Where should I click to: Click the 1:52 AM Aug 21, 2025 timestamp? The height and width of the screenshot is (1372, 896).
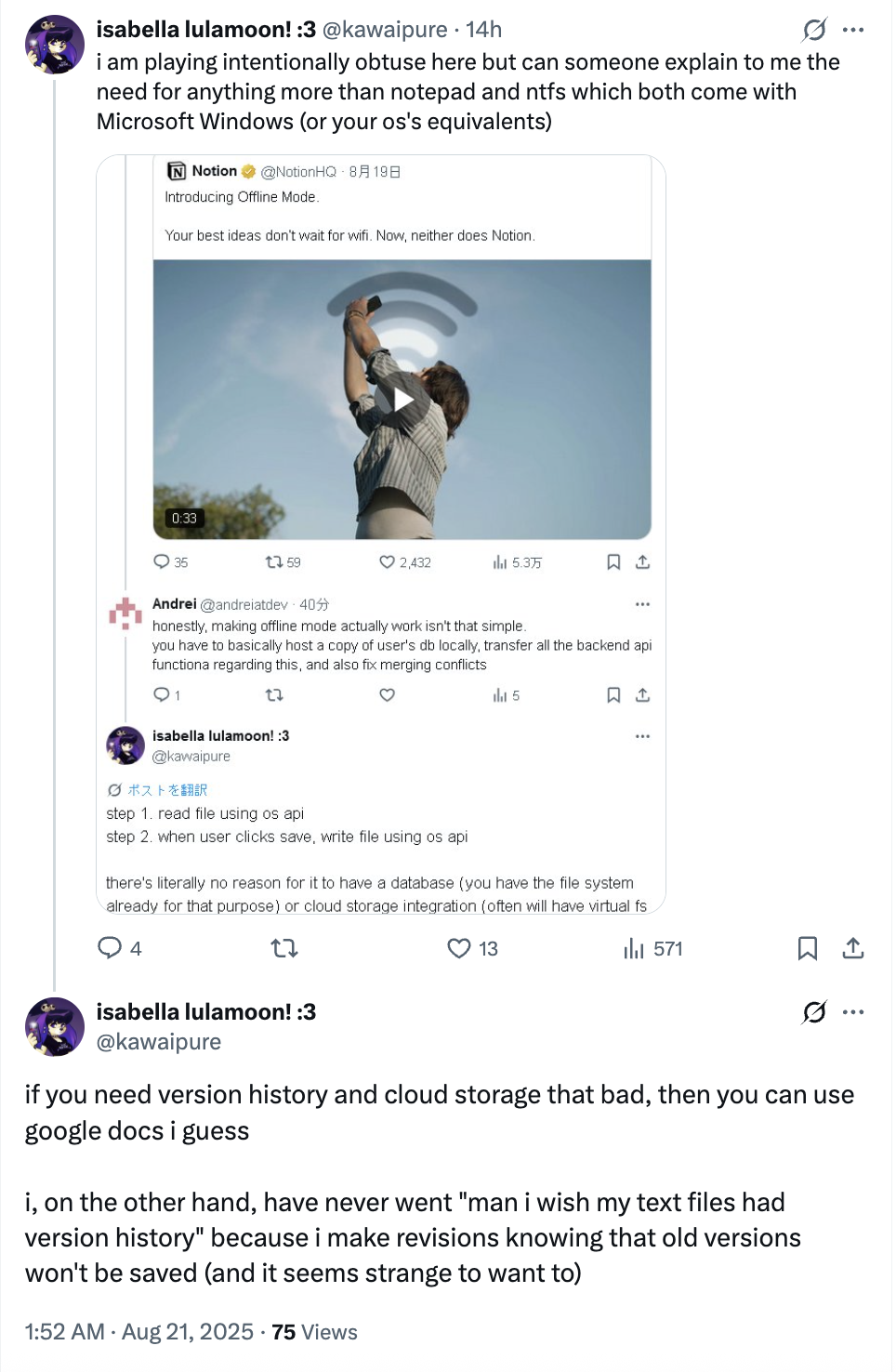[139, 1332]
